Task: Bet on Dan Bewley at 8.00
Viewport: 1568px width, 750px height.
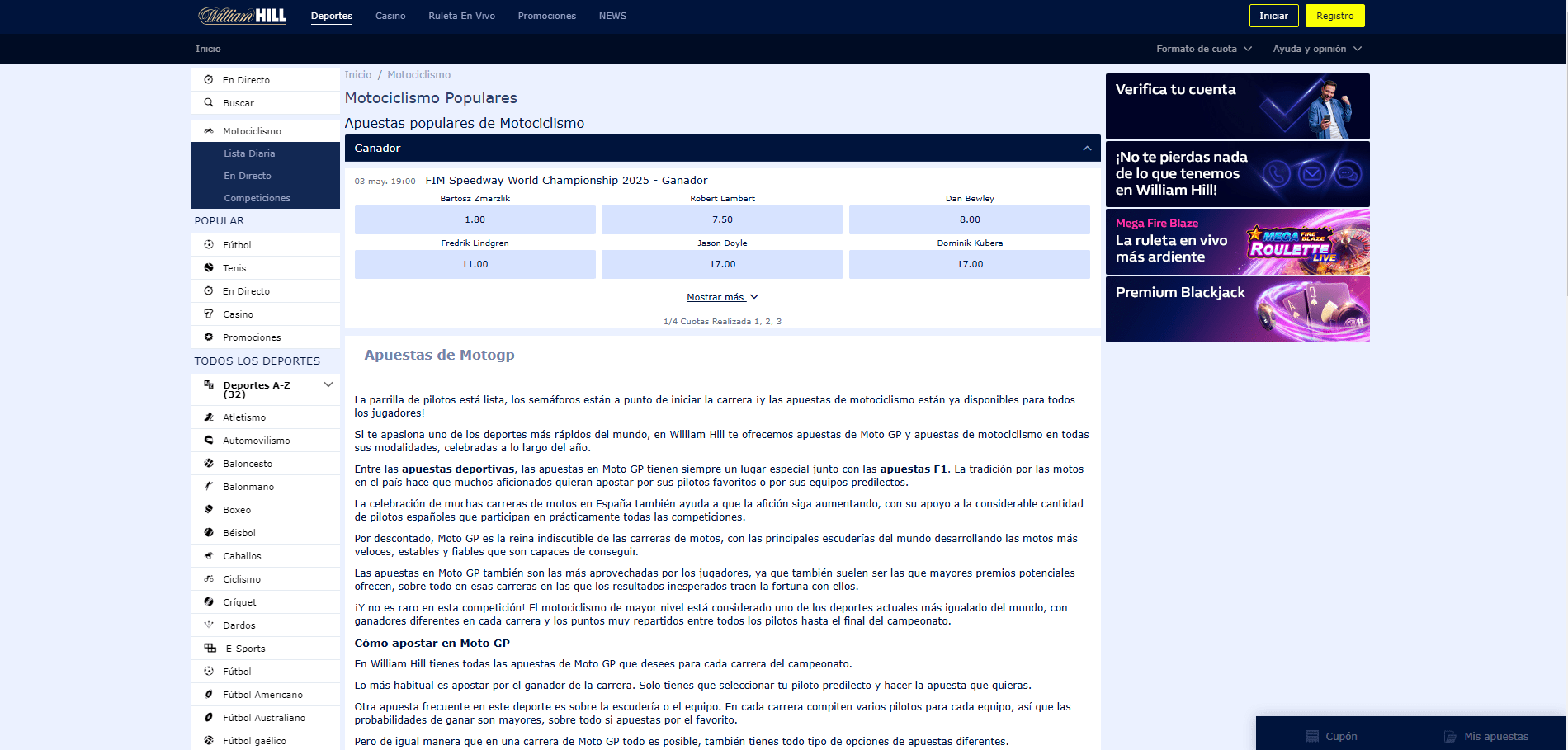Action: (970, 219)
